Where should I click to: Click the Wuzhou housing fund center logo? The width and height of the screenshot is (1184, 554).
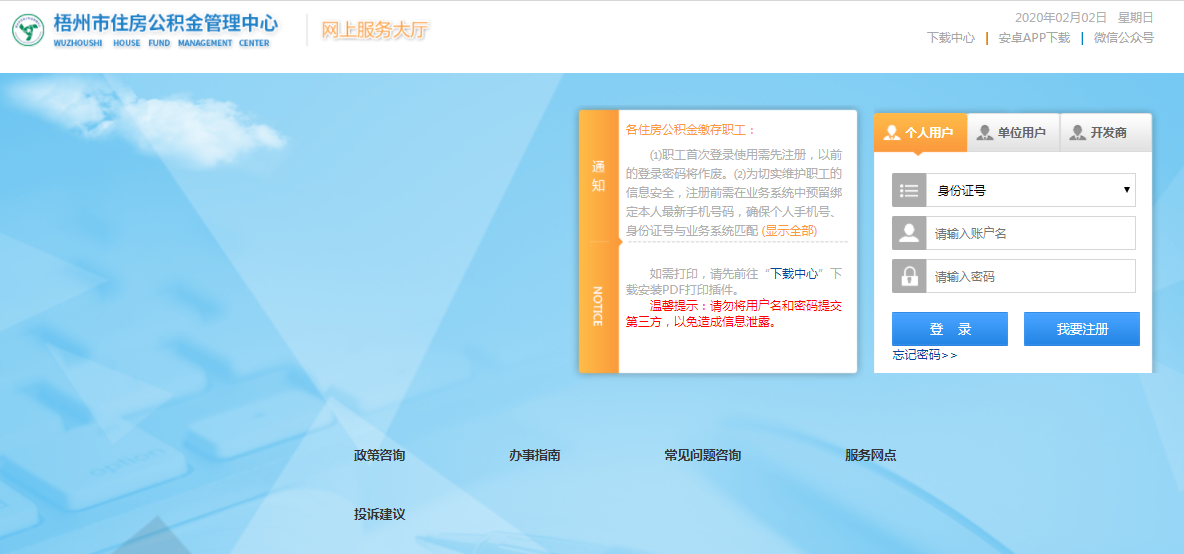click(x=28, y=30)
